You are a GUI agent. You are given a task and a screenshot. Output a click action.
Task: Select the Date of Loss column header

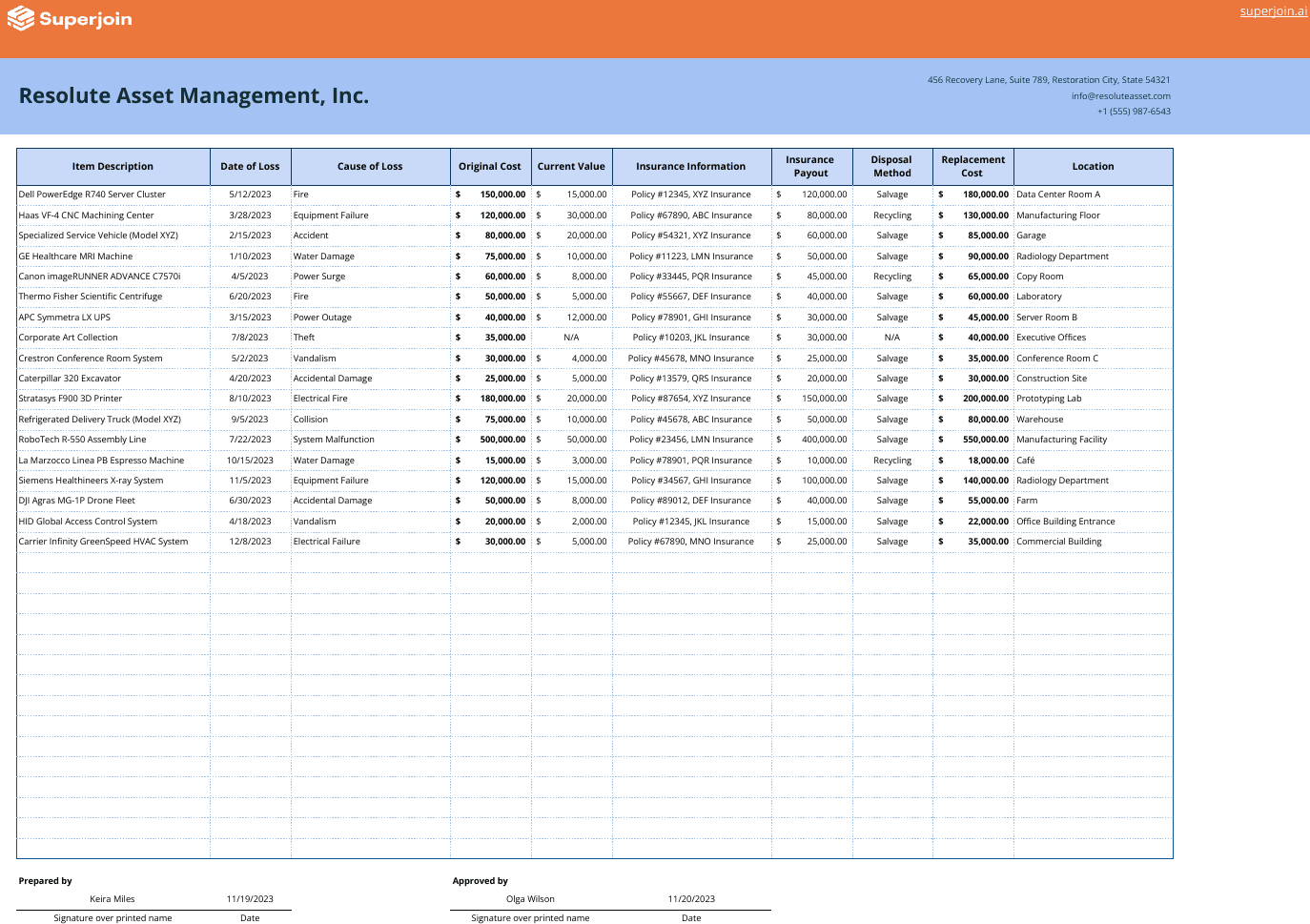[x=250, y=167]
